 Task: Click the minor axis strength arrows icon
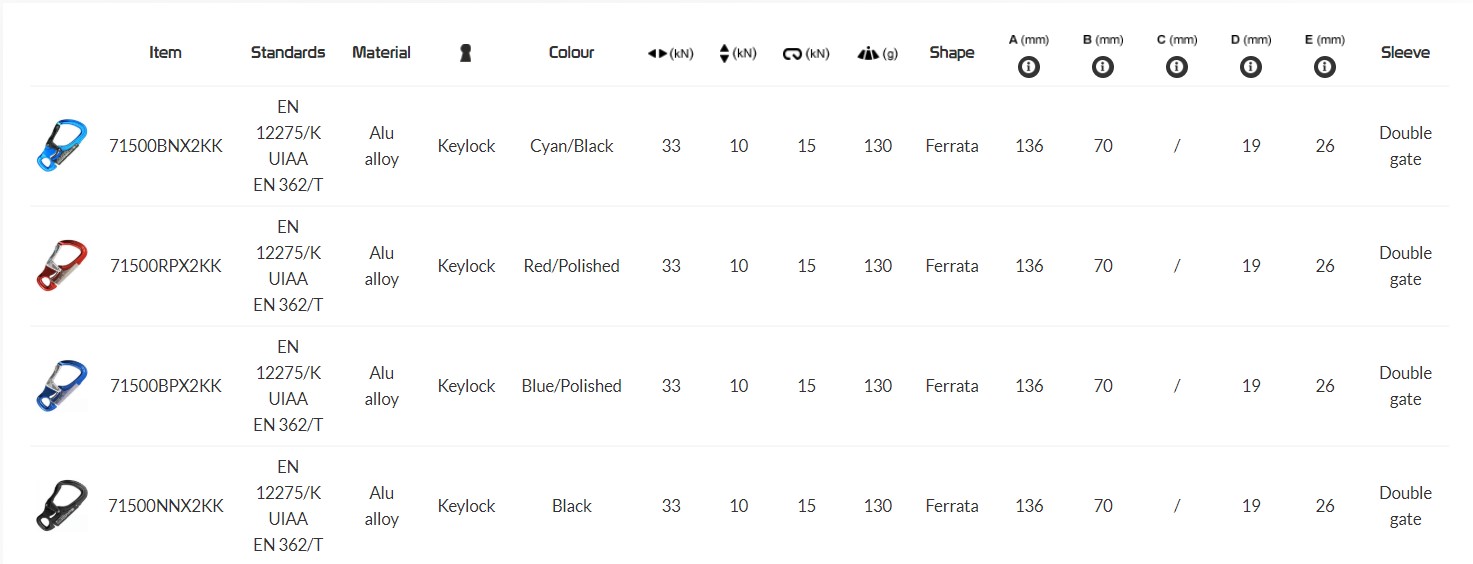725,54
